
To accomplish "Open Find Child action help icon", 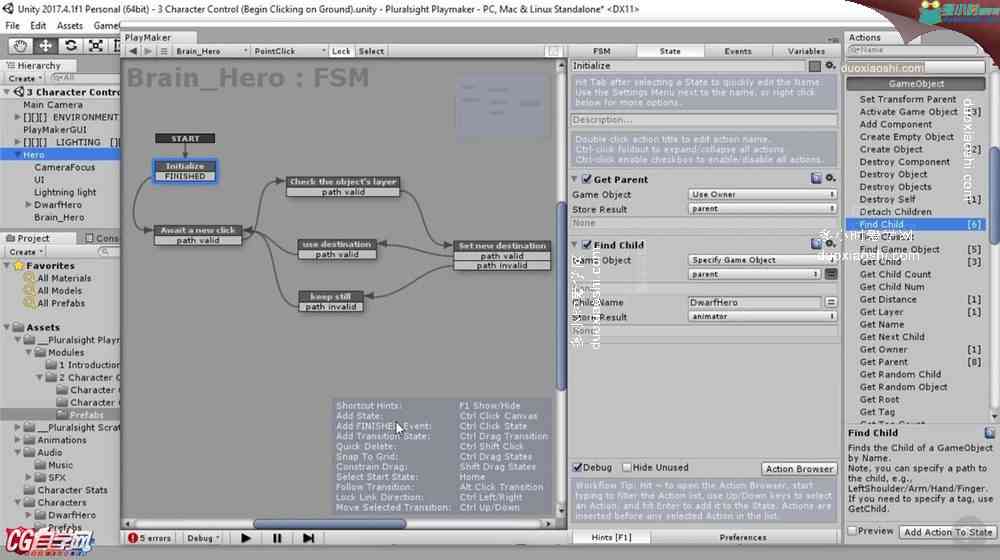I will (816, 244).
